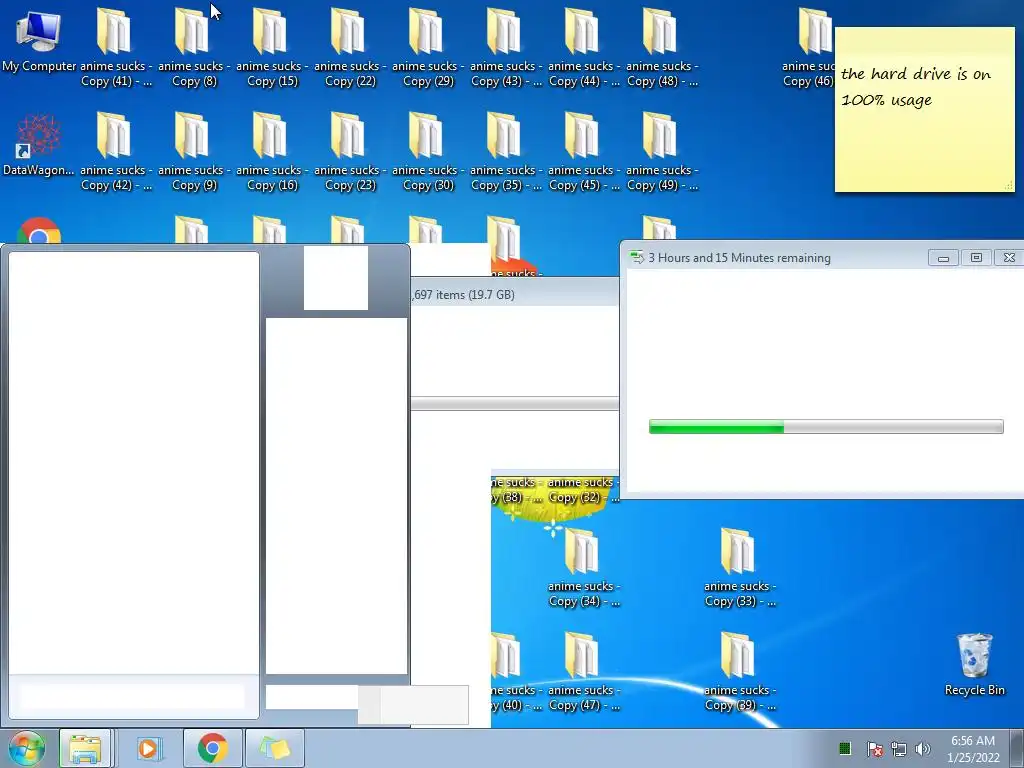
Task: Open the network tray icon
Action: 899,748
